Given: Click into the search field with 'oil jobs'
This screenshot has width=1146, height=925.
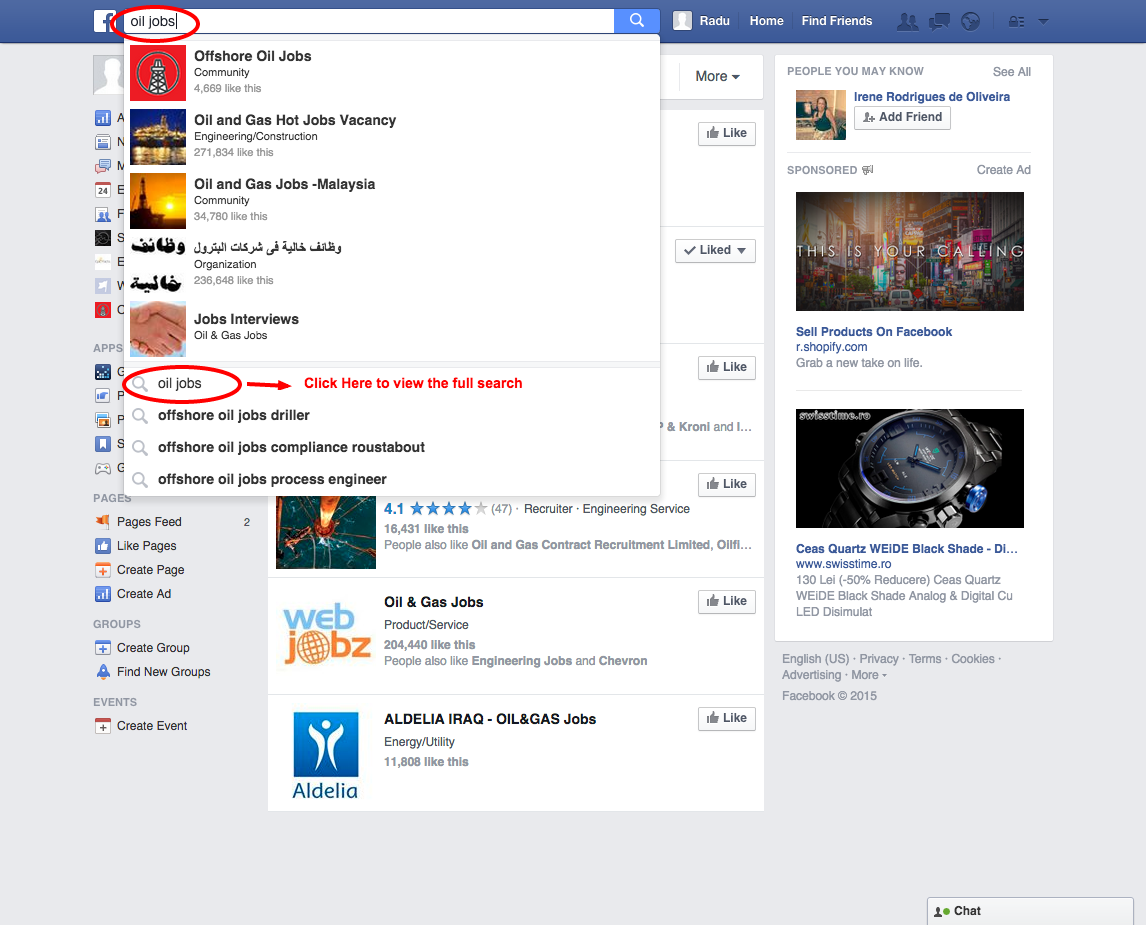Looking at the screenshot, I should click(368, 21).
